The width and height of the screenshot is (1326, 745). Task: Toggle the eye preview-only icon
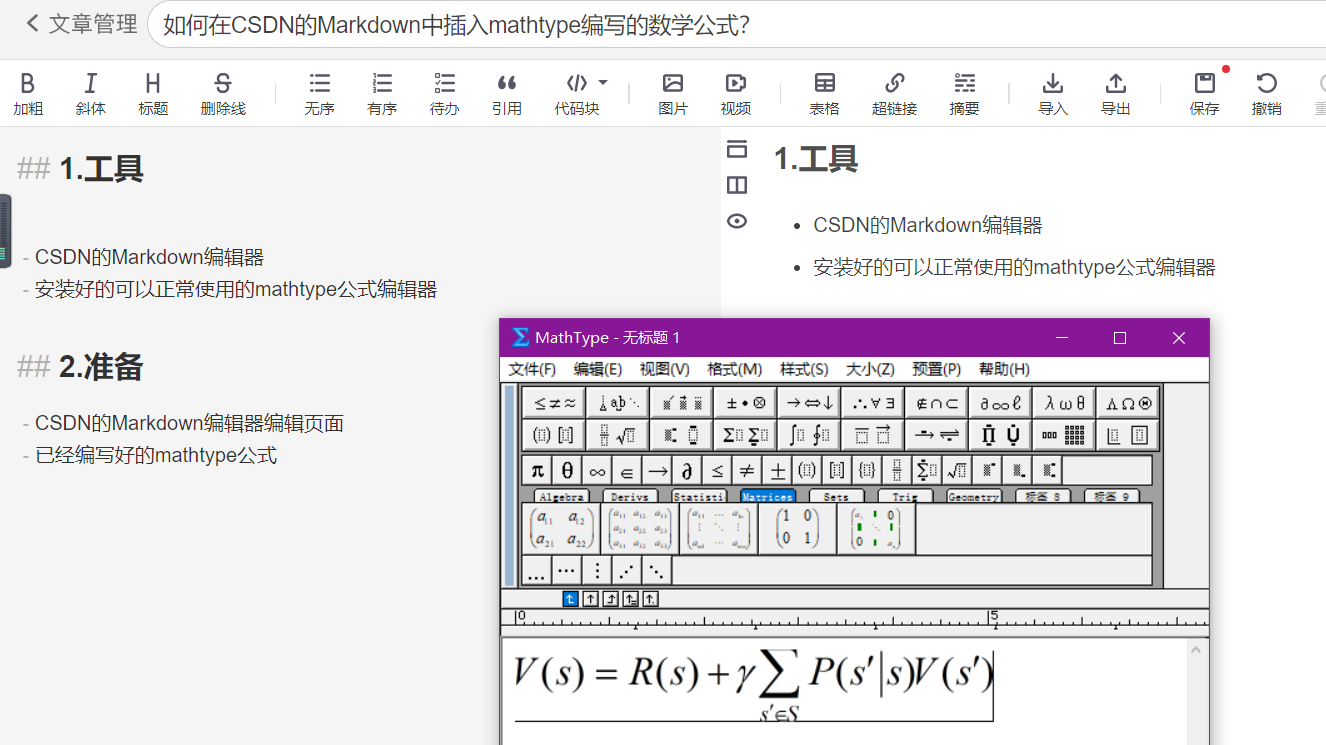click(x=737, y=221)
